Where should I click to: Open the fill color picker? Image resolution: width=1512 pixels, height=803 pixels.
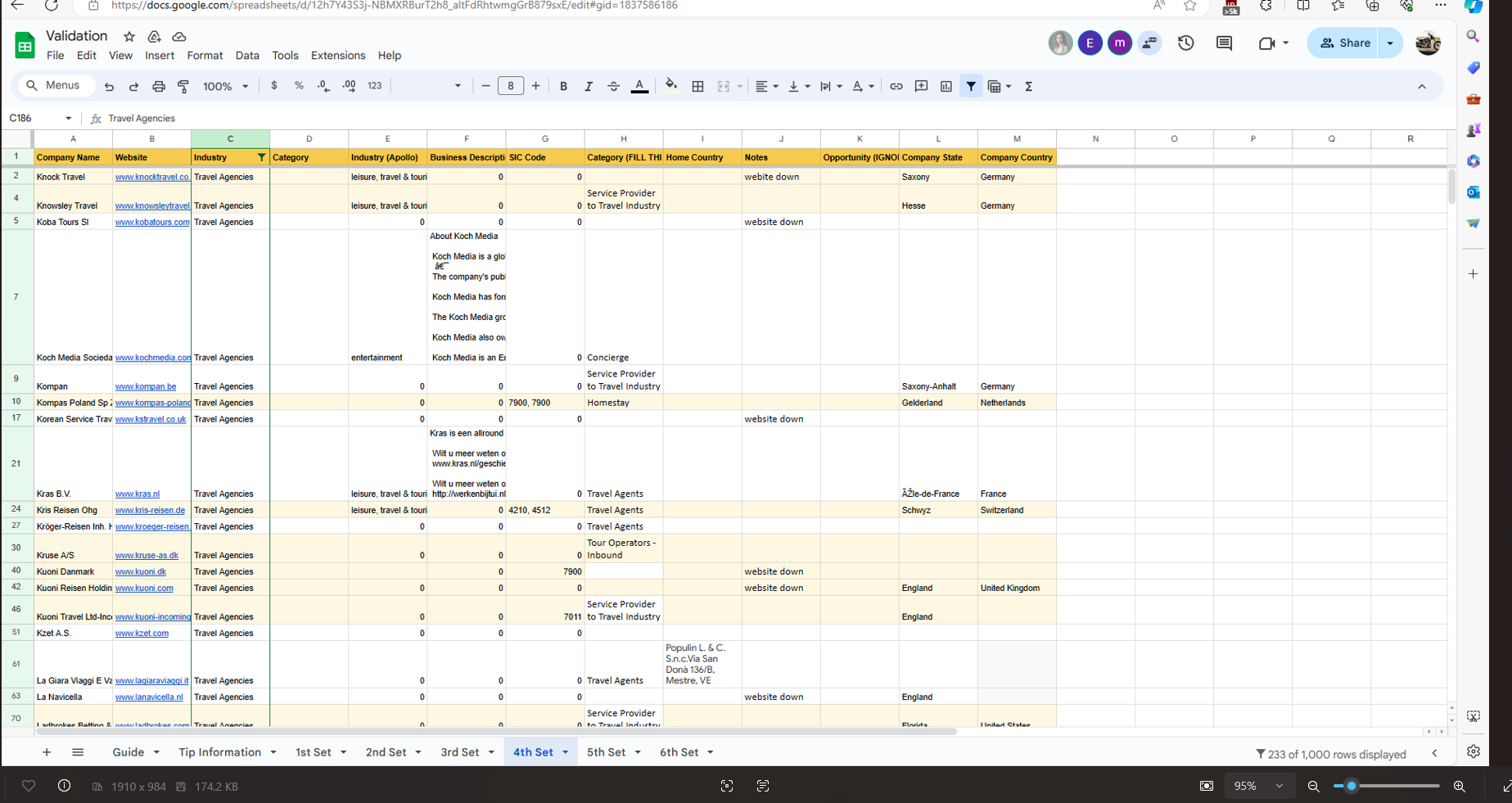(671, 86)
